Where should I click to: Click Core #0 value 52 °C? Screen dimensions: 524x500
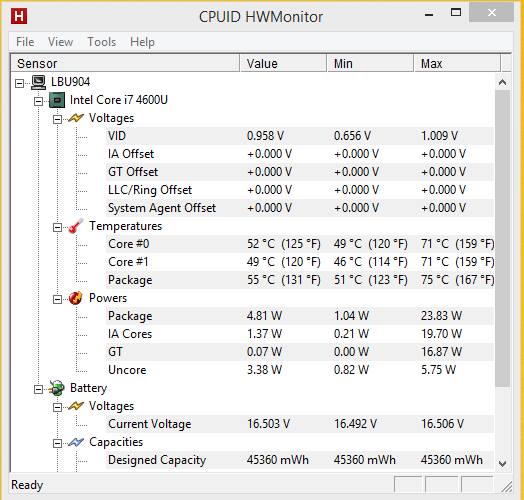(x=284, y=244)
